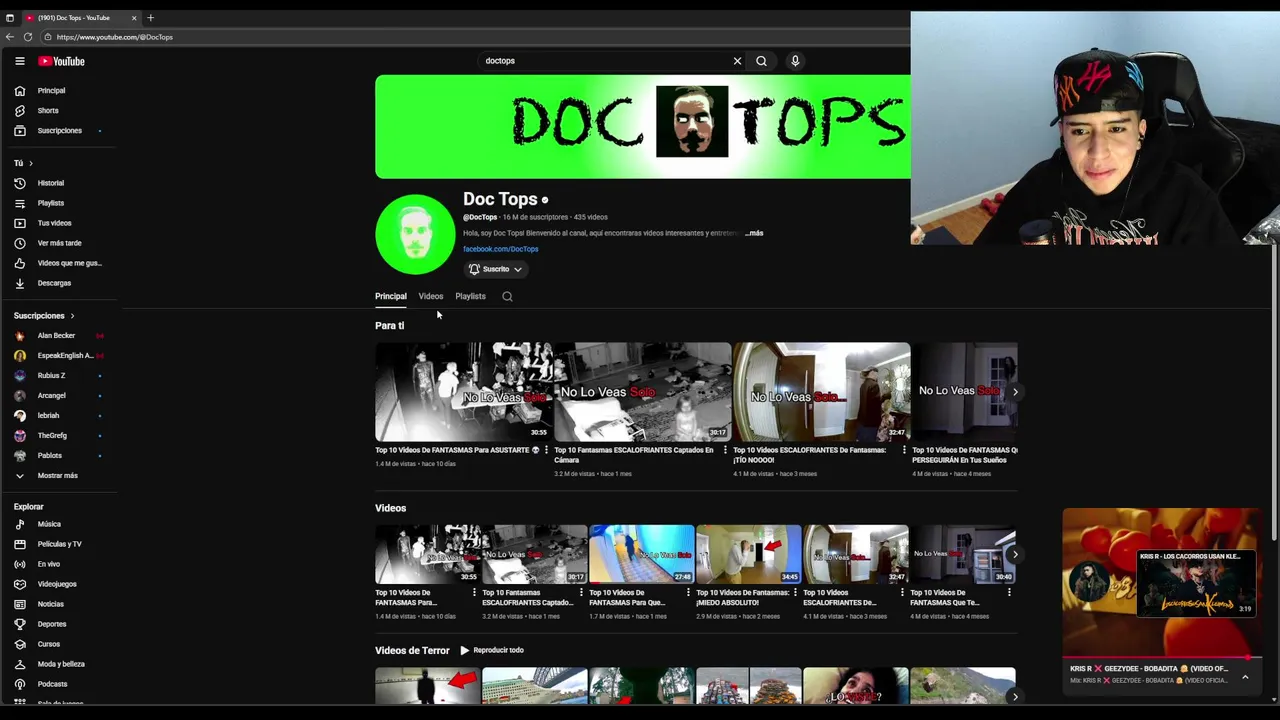The height and width of the screenshot is (720, 1280).
Task: Click the mini player video thumbnail
Action: 1161,584
